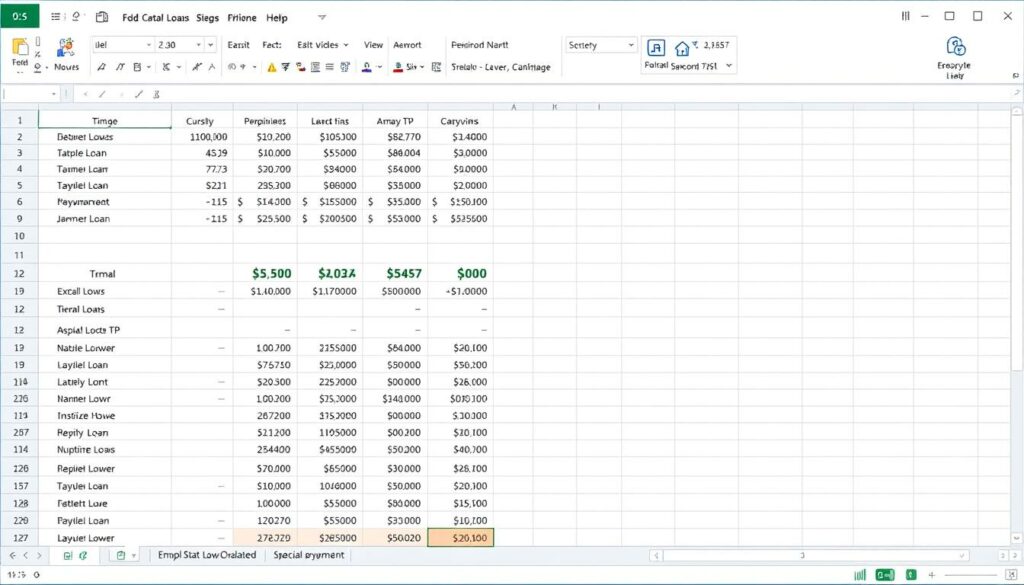Click the funnel filter icon

pos(285,67)
